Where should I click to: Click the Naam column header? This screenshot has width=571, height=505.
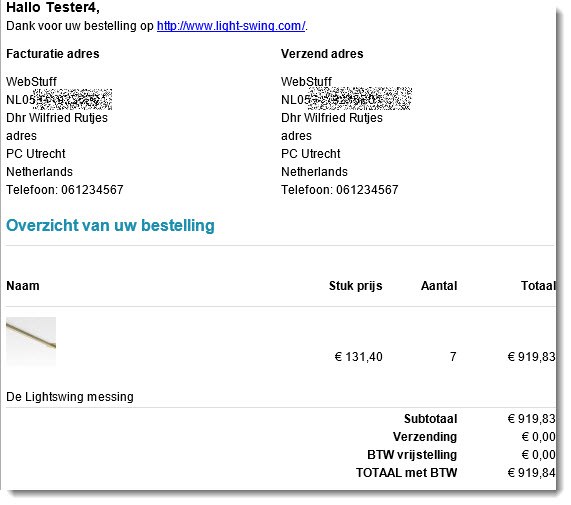(23, 286)
